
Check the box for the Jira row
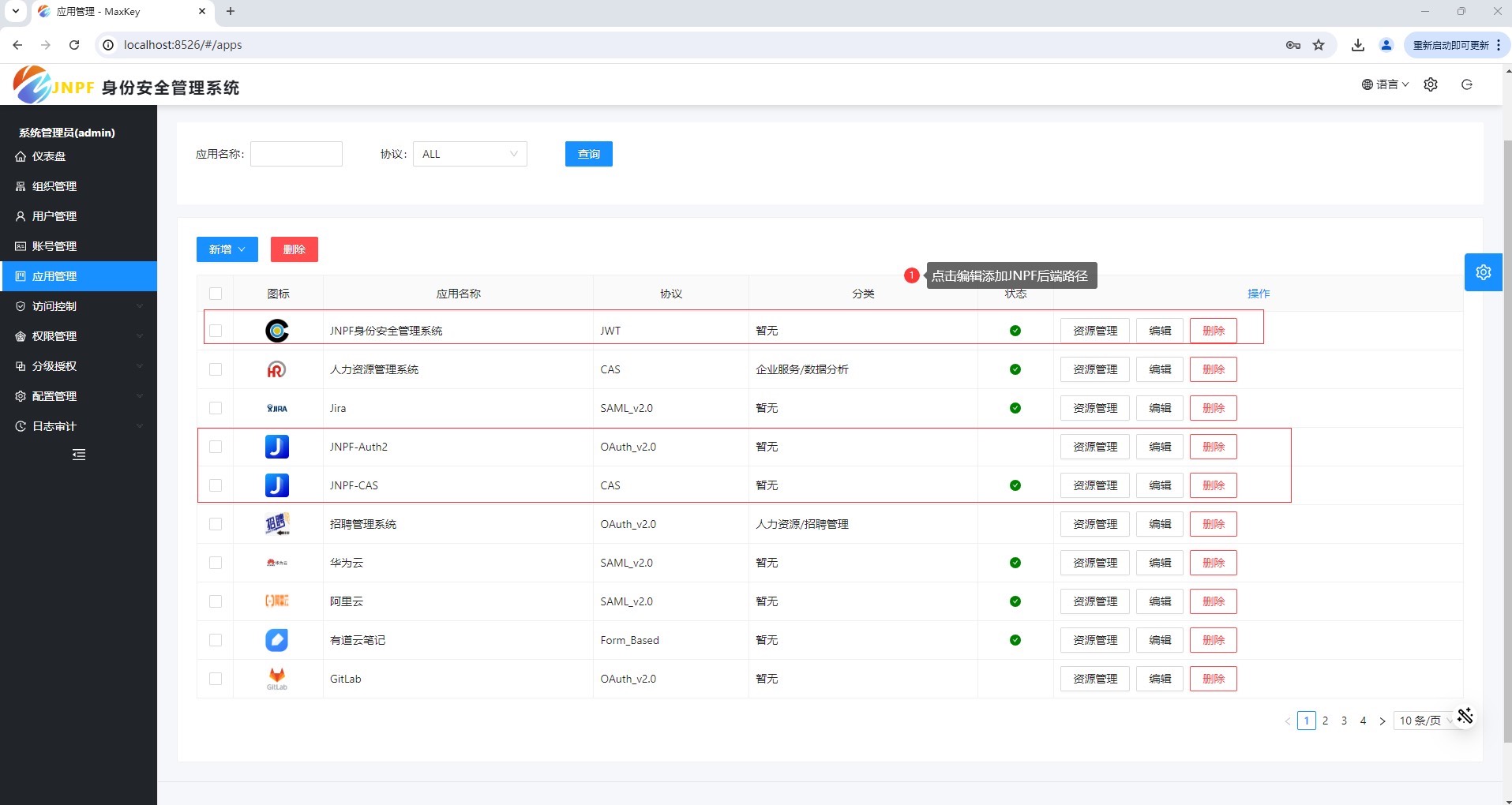pos(216,408)
